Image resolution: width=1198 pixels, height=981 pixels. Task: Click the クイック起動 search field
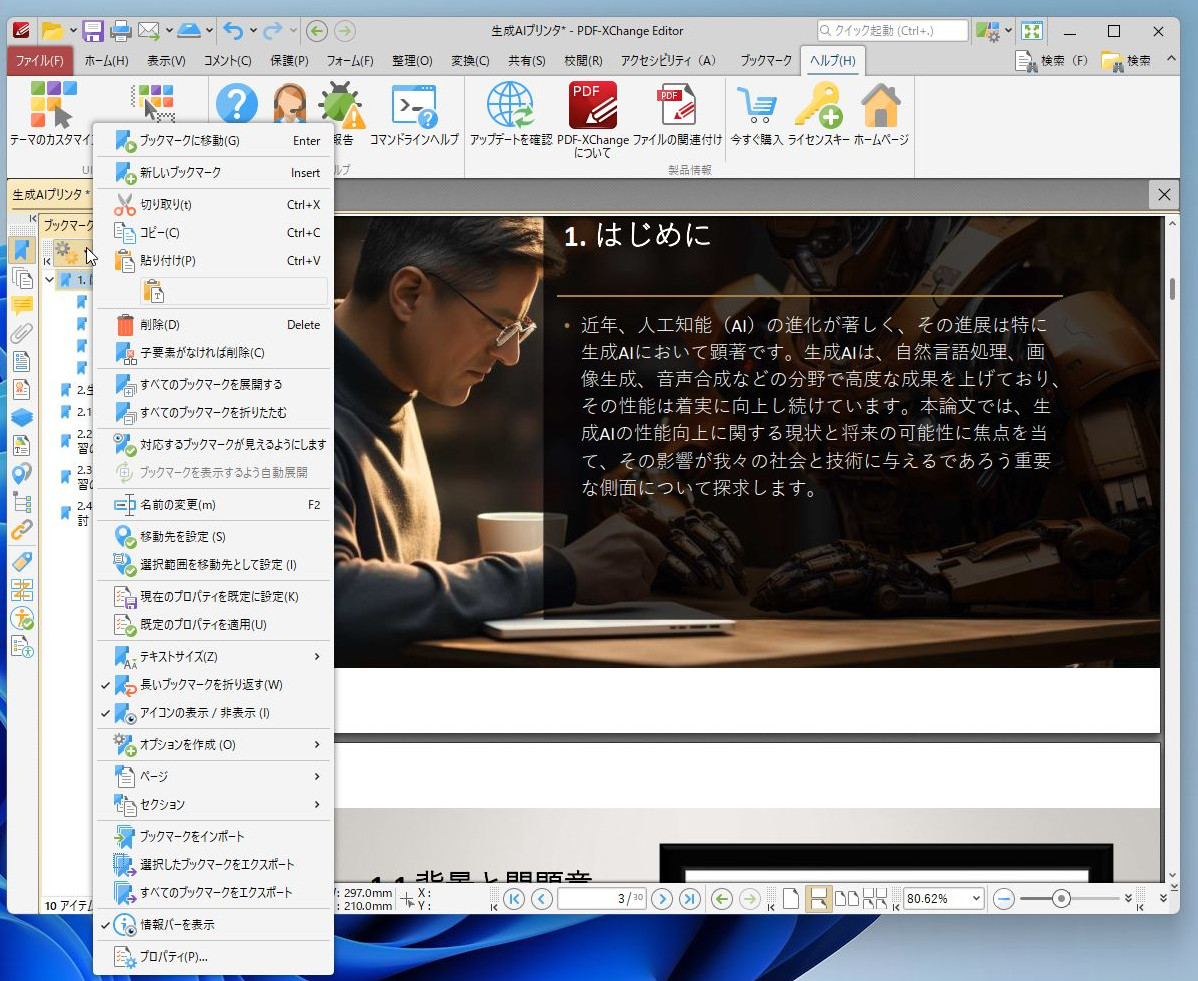click(x=892, y=31)
